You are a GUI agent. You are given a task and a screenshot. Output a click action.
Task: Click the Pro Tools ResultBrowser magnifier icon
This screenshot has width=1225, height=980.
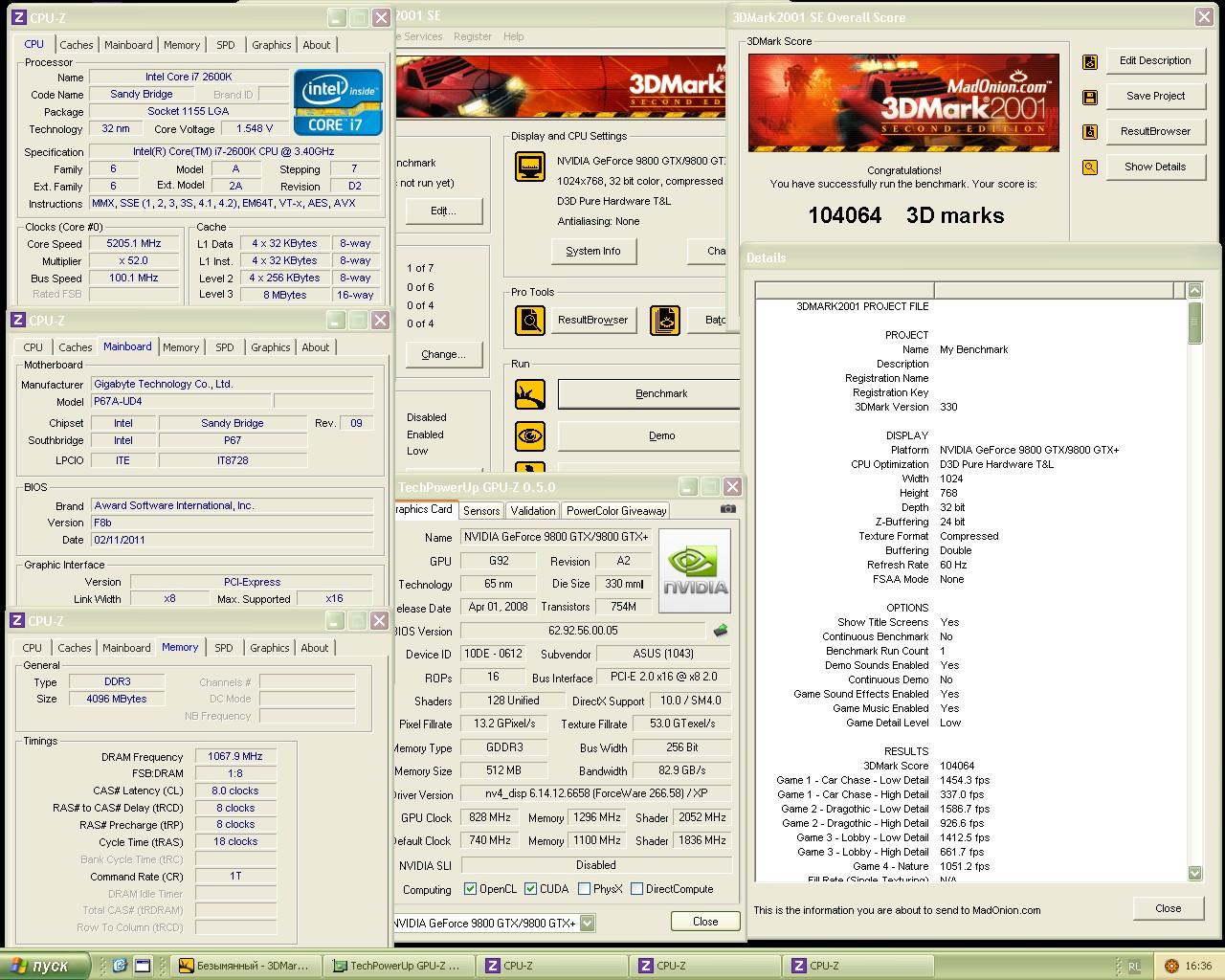point(529,320)
